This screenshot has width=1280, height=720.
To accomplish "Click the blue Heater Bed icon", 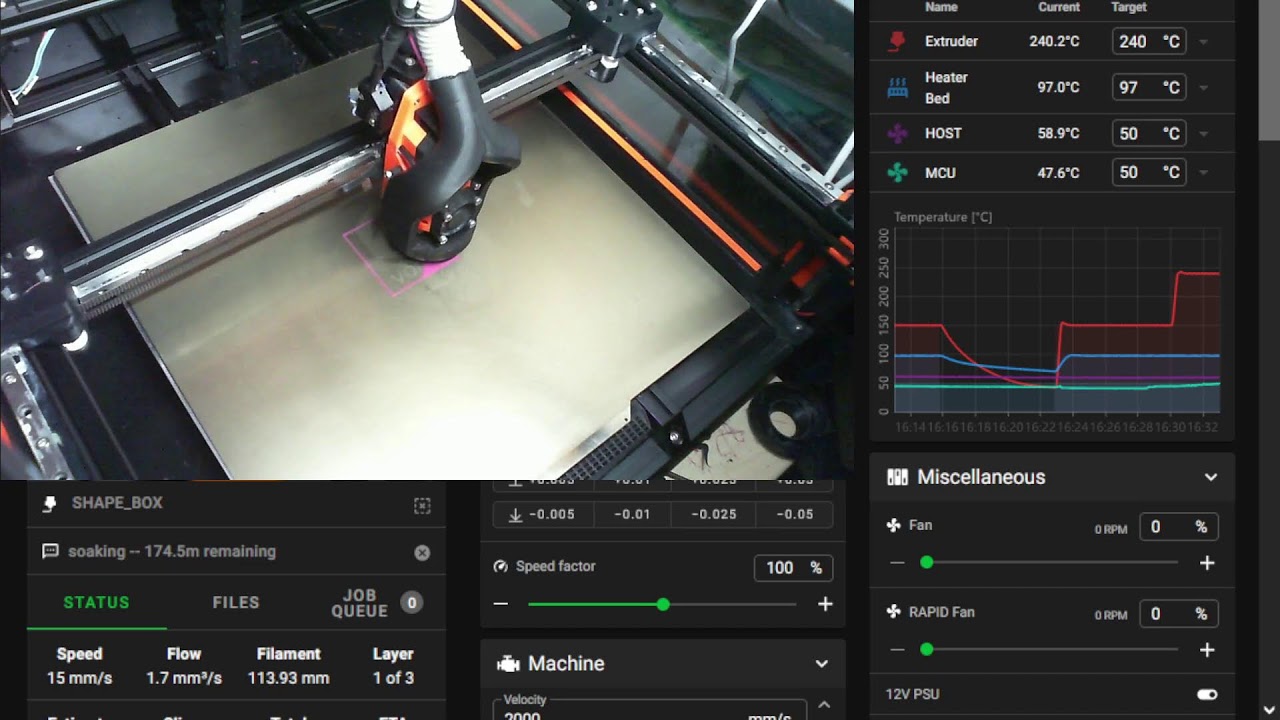I will click(897, 88).
